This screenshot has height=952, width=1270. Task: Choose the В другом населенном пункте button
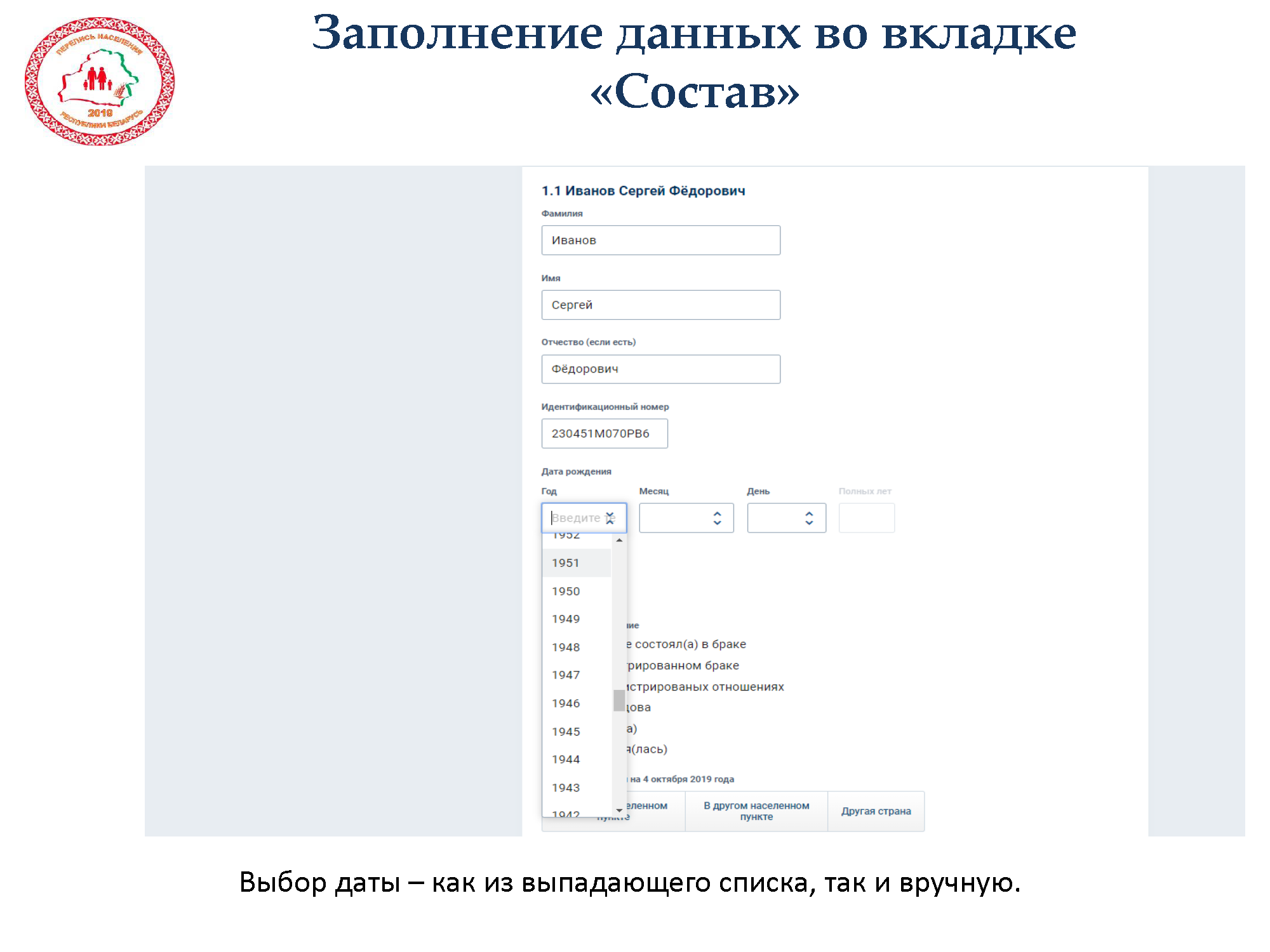click(756, 811)
